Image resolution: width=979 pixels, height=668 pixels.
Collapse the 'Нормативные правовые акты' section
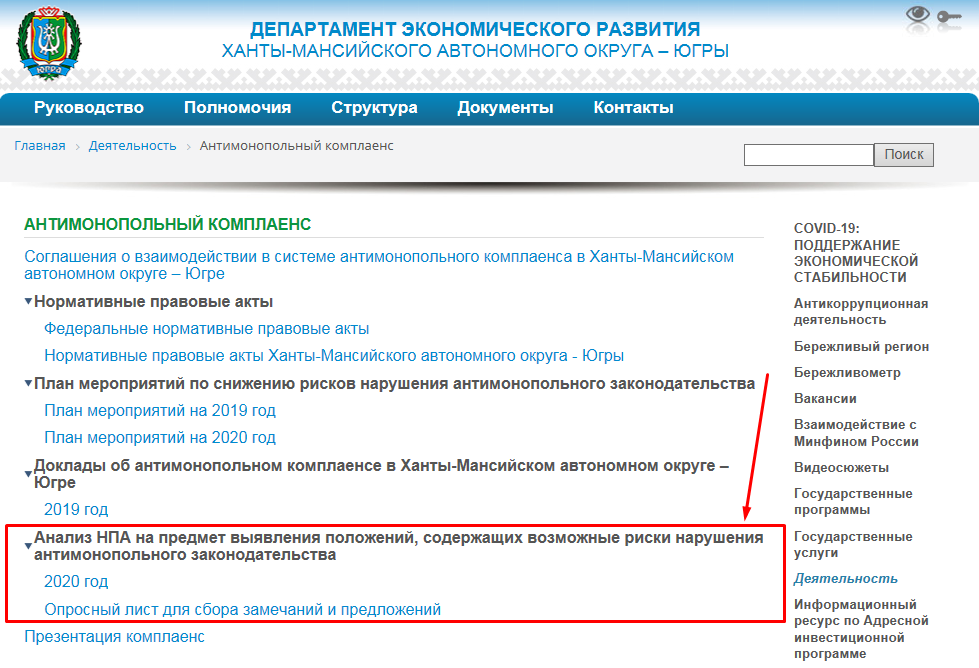click(28, 302)
